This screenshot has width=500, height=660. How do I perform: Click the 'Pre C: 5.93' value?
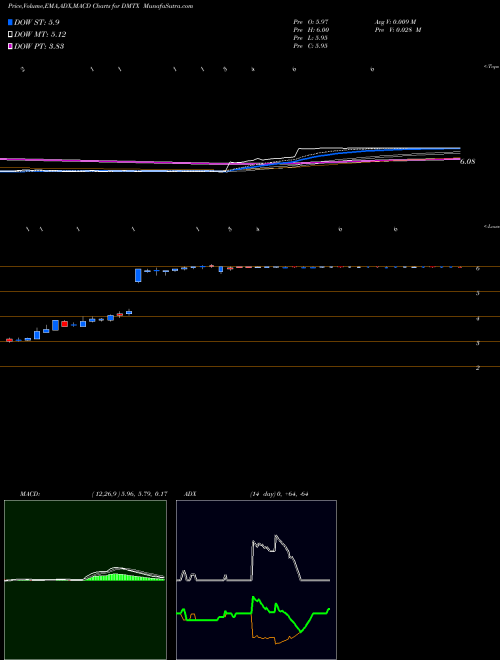(x=311, y=46)
